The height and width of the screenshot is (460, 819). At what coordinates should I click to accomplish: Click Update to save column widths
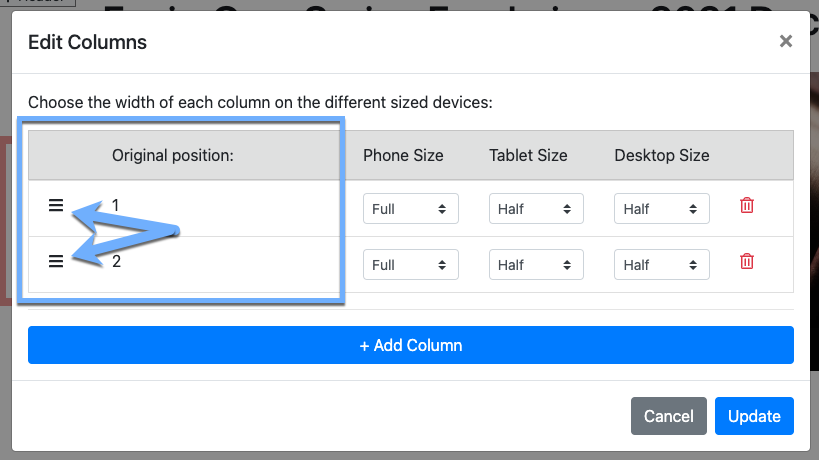(754, 416)
